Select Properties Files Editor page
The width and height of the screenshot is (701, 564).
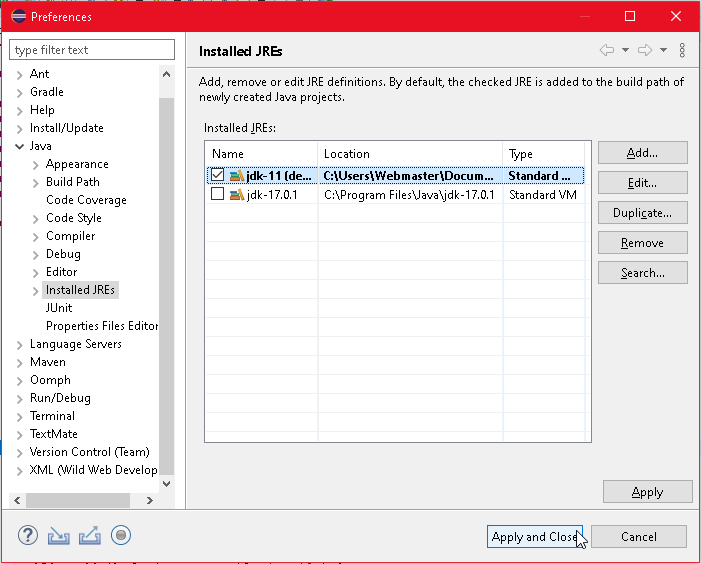pyautogui.click(x=102, y=326)
